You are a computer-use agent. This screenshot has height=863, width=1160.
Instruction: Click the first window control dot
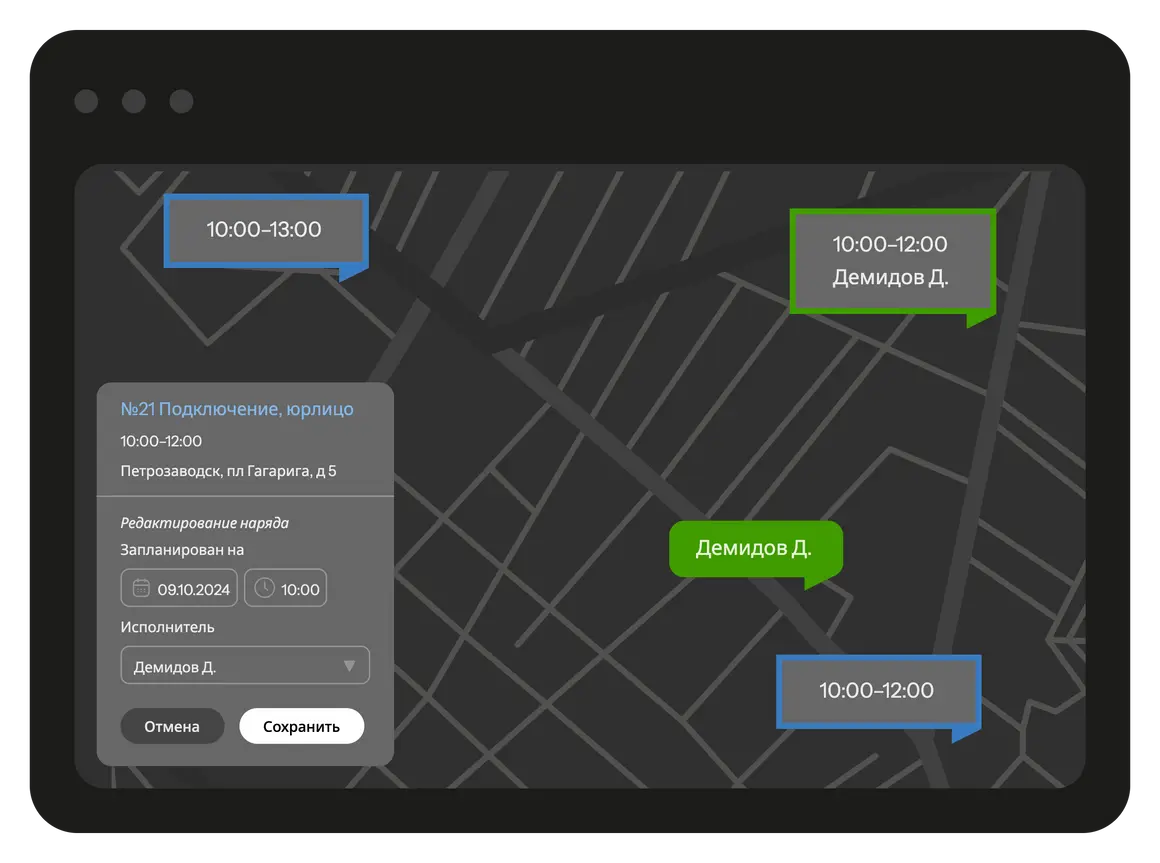point(86,101)
